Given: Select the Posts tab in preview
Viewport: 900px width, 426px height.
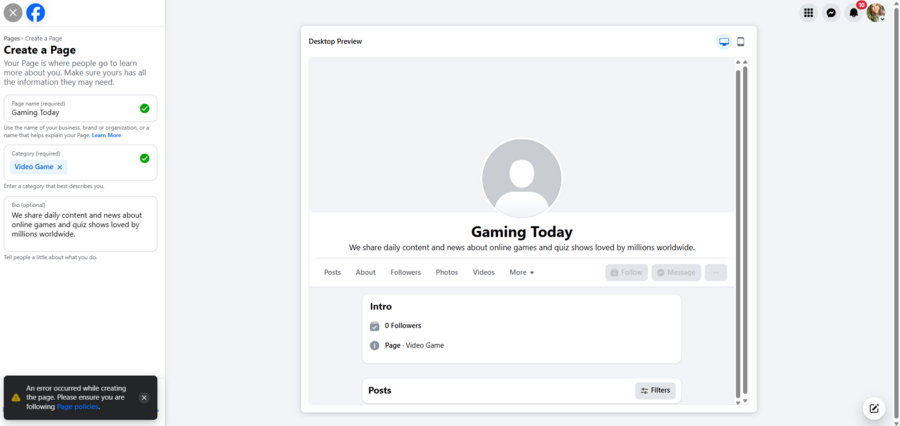Looking at the screenshot, I should click(x=332, y=272).
